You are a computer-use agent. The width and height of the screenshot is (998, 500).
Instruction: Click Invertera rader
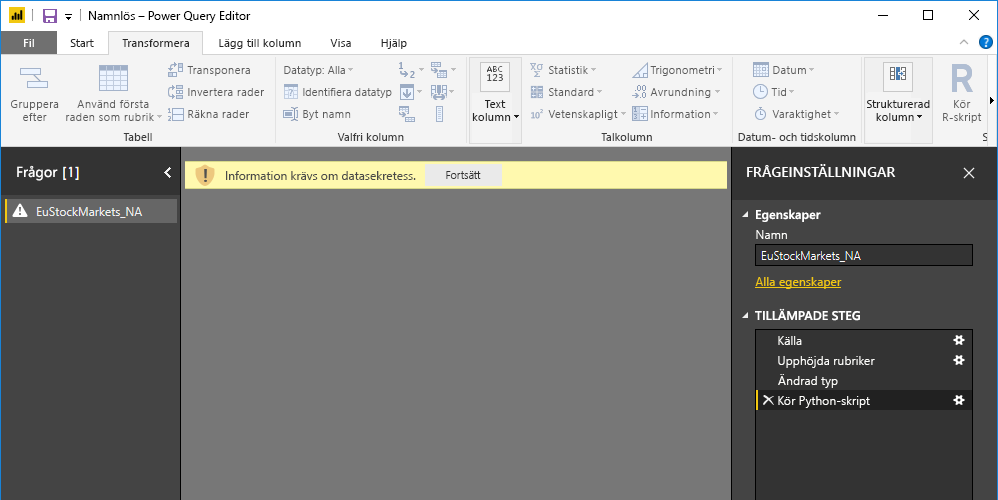[216, 92]
